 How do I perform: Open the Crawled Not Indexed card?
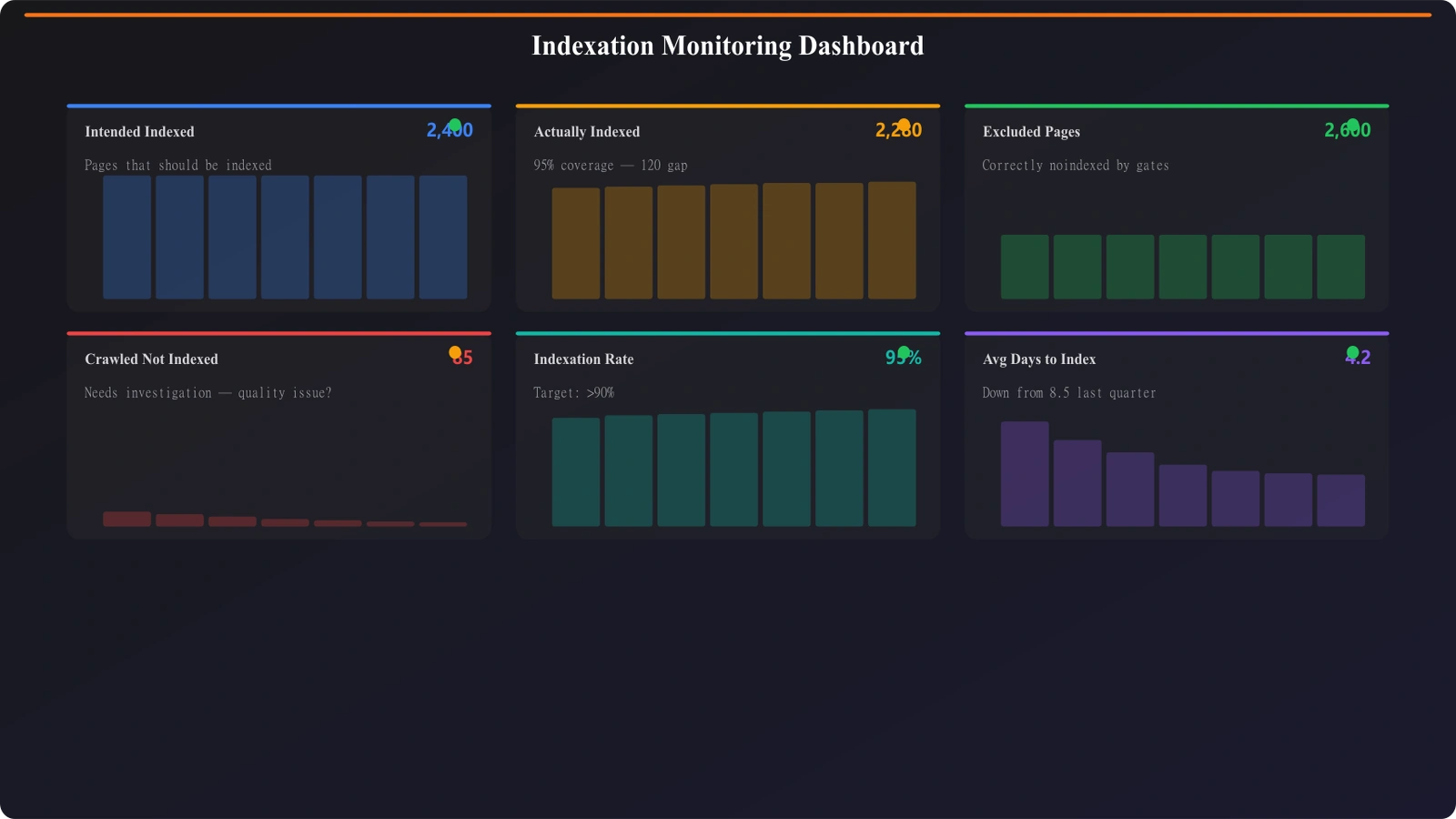pyautogui.click(x=278, y=434)
